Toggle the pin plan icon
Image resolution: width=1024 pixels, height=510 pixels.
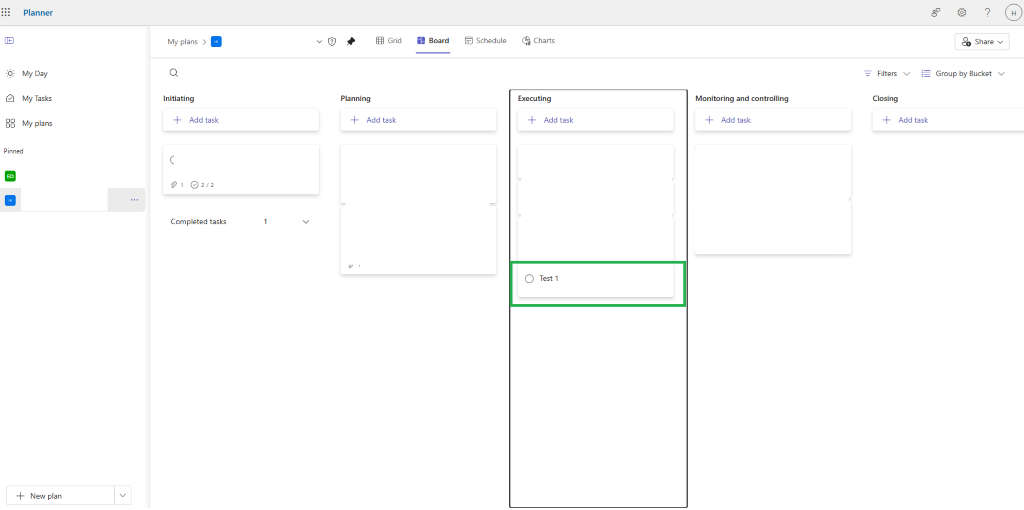[351, 41]
